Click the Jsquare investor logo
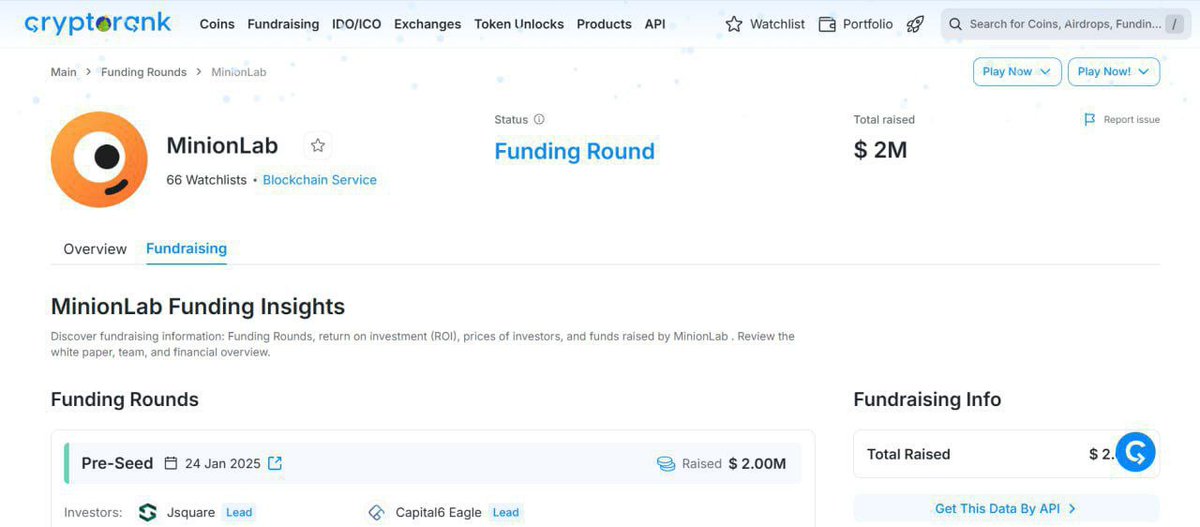 point(147,513)
